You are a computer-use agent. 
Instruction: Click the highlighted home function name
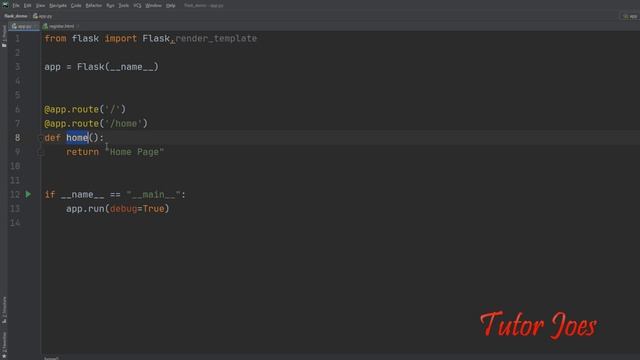[77, 138]
